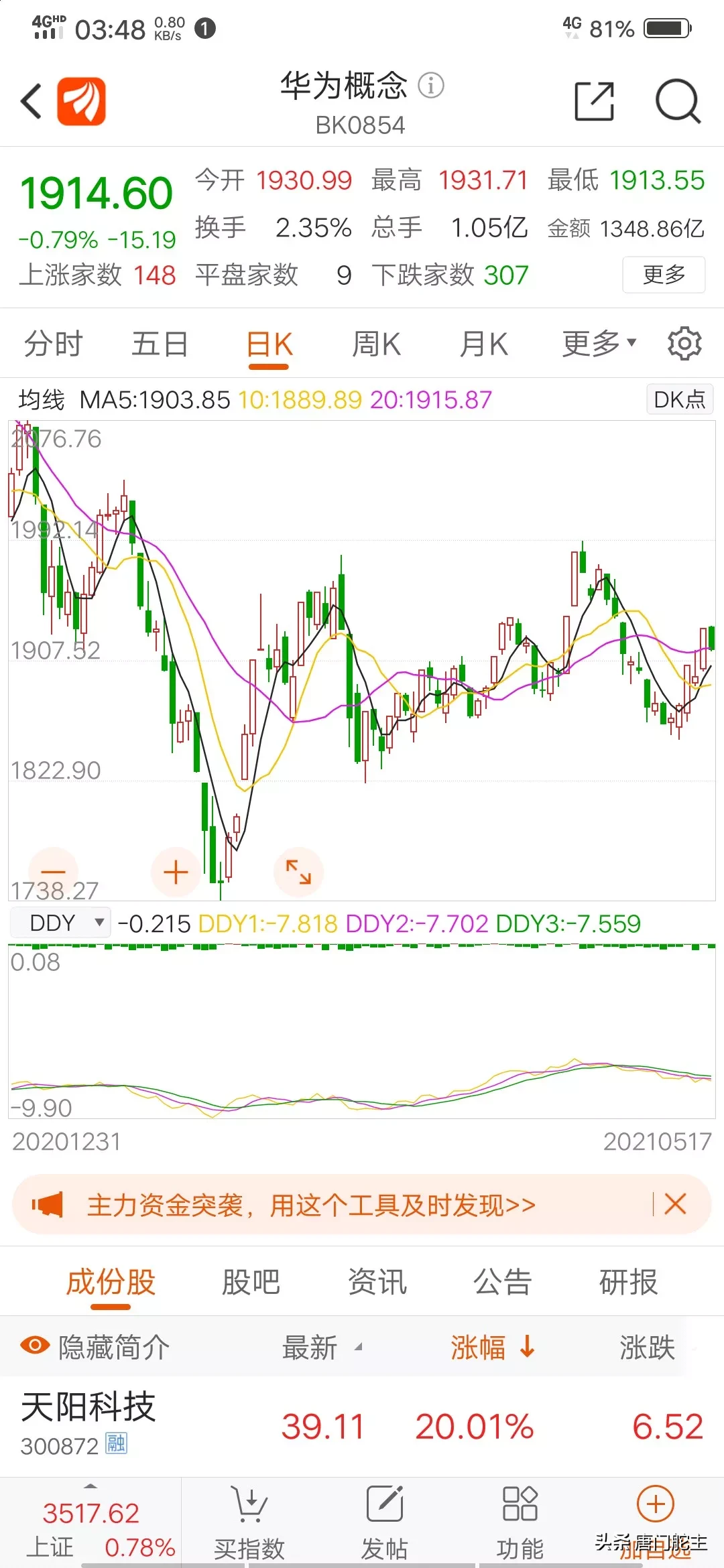Open the DDY indicator dropdown

click(60, 923)
